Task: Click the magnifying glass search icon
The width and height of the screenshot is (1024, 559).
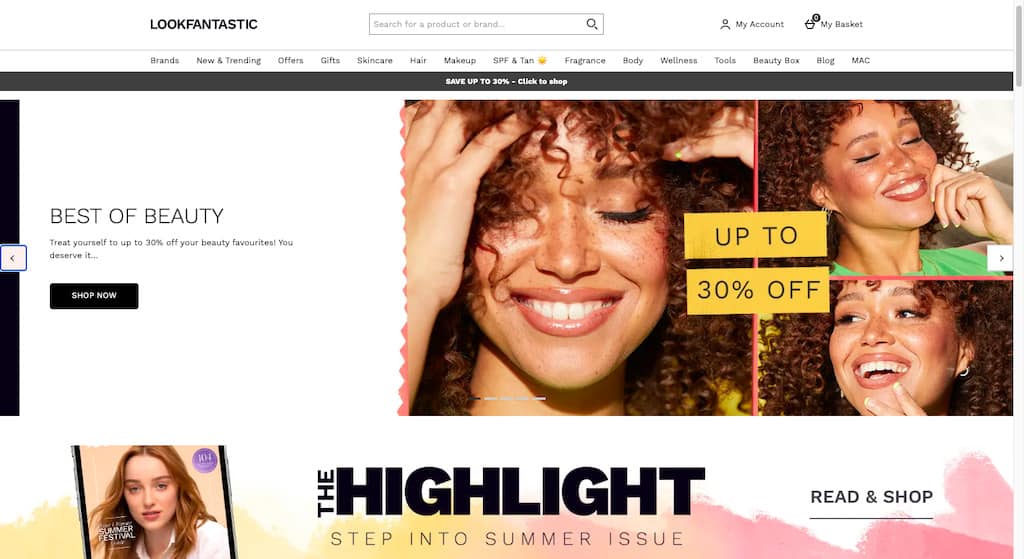Action: 592,24
